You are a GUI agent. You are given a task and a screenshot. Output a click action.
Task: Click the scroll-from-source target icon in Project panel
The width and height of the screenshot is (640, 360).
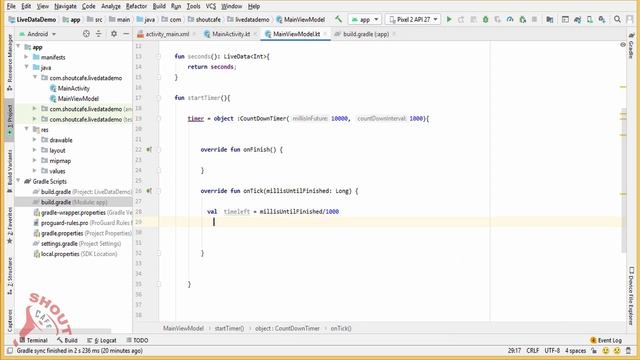[x=86, y=34]
